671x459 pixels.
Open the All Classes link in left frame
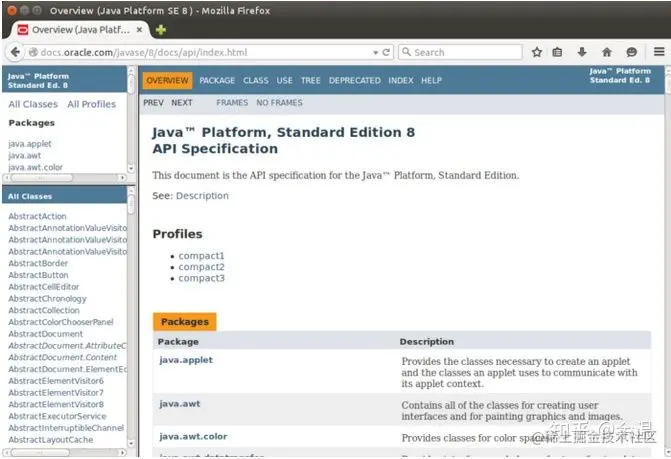click(33, 104)
